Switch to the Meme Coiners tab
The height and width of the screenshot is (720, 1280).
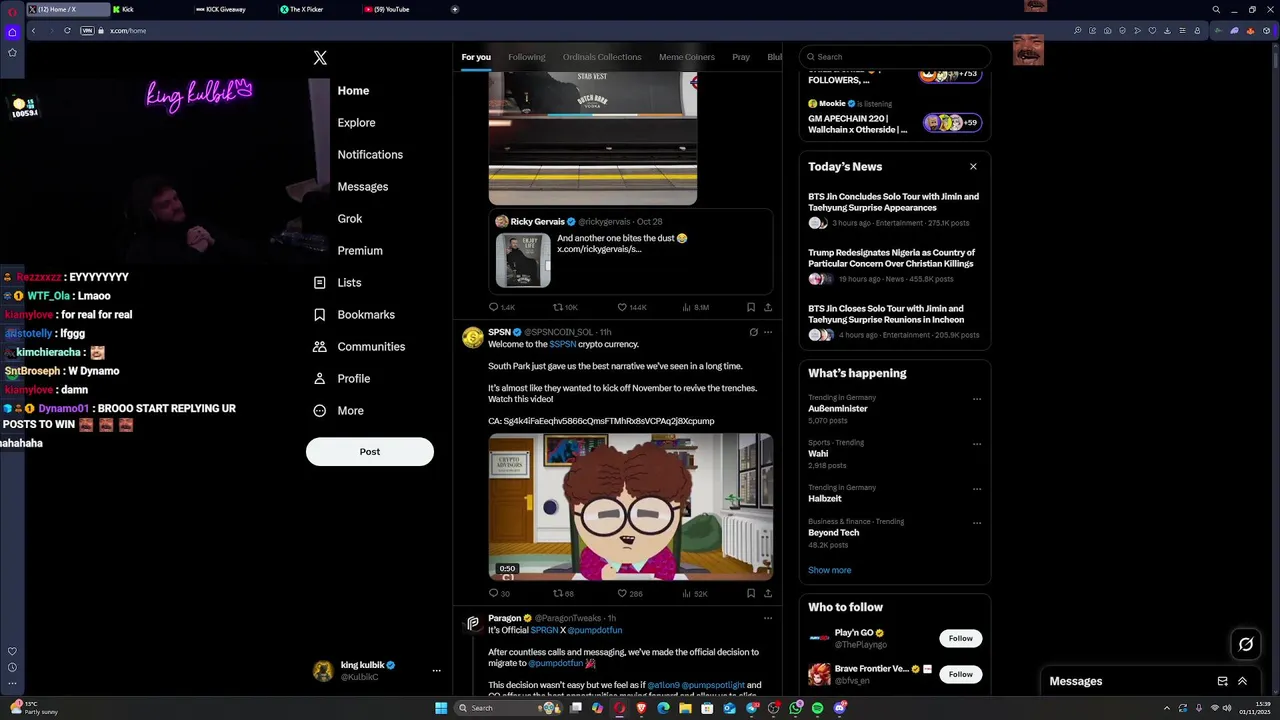click(687, 57)
